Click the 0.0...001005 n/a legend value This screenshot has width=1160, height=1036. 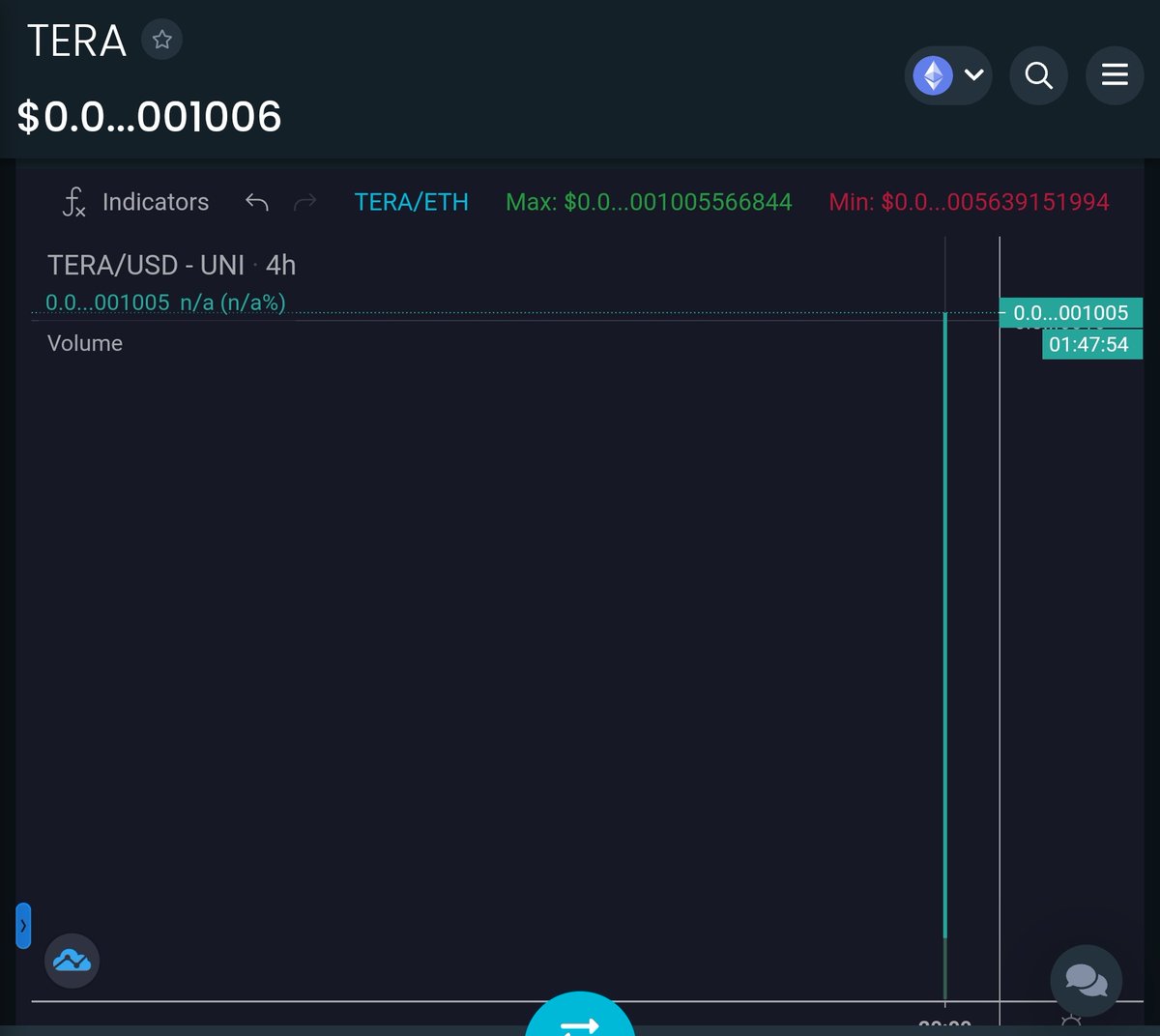click(x=165, y=302)
